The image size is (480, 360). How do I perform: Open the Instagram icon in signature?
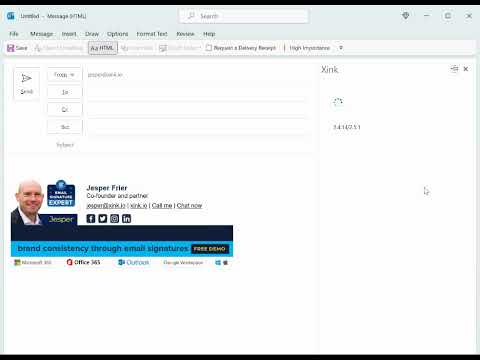pos(114,219)
